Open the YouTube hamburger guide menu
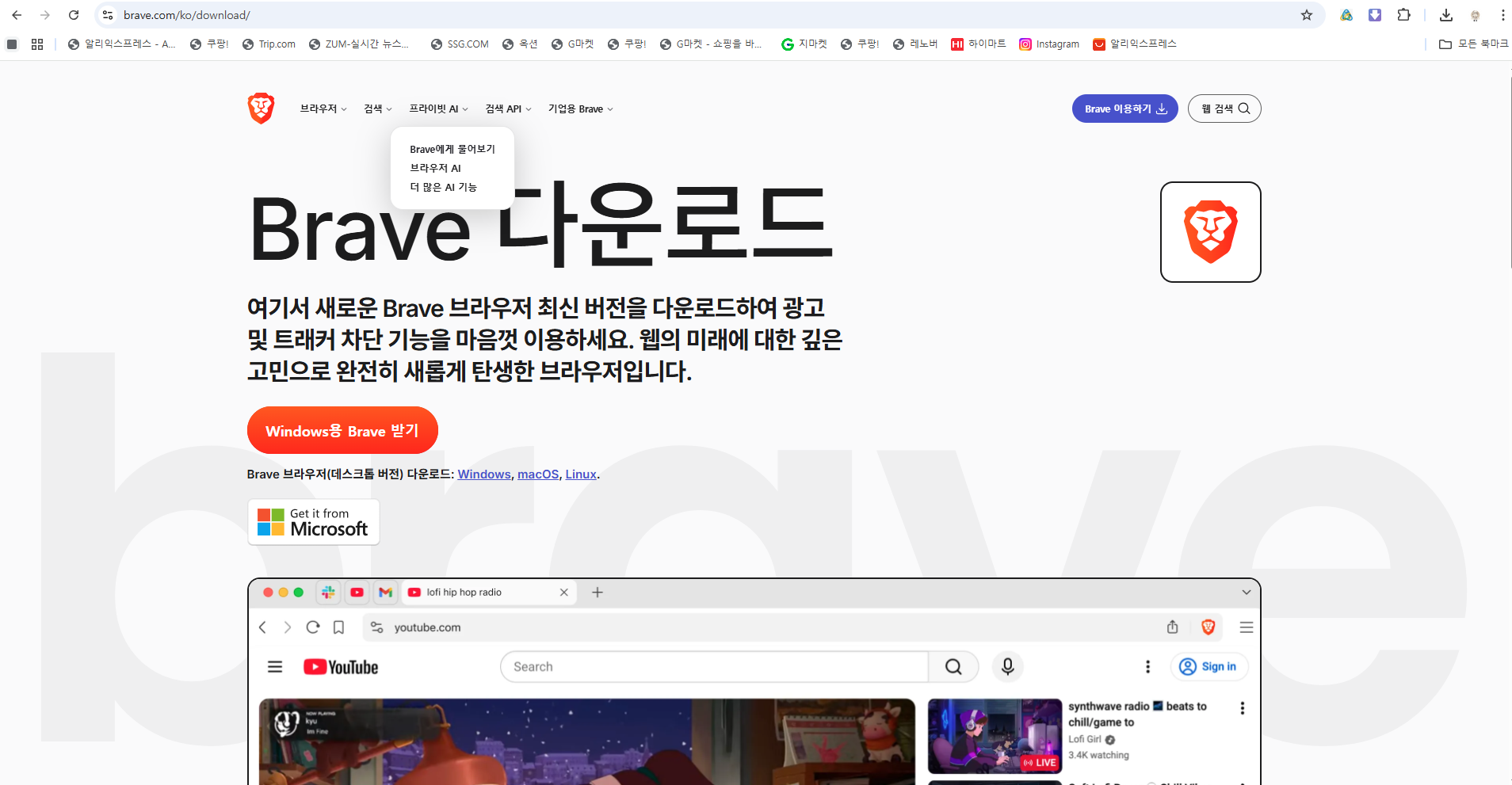This screenshot has height=785, width=1512. [275, 667]
